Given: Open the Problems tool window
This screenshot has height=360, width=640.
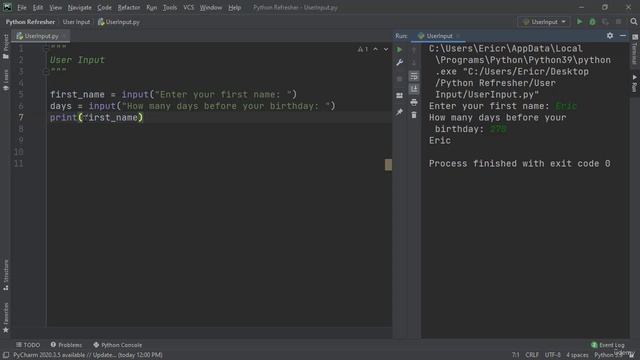Looking at the screenshot, I should 66,345.
